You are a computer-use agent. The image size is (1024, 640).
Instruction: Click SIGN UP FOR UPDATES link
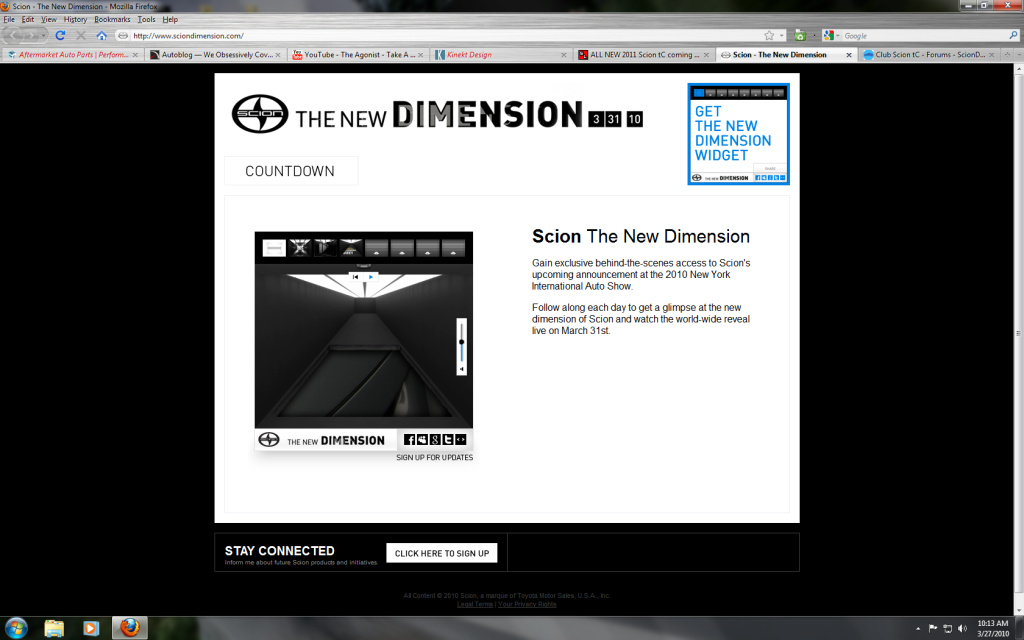pyautogui.click(x=434, y=458)
